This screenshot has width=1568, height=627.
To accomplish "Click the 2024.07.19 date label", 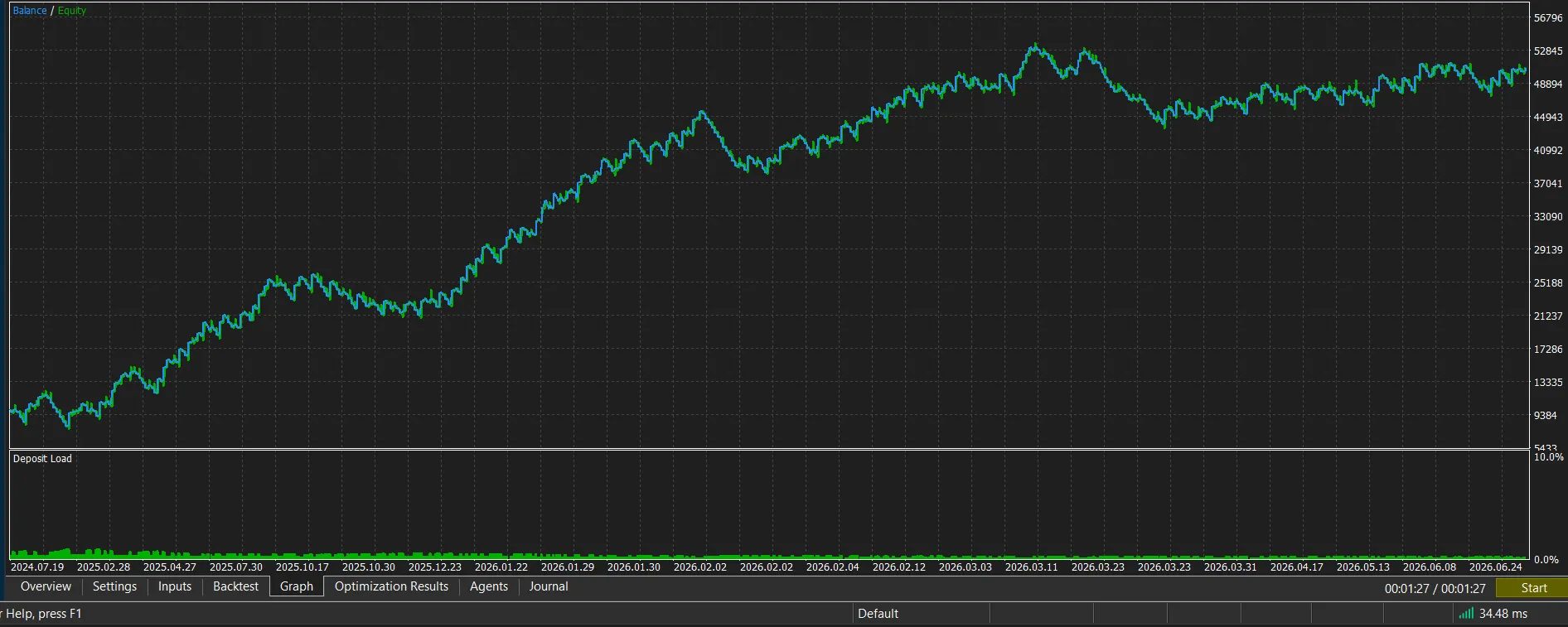I will click(37, 567).
